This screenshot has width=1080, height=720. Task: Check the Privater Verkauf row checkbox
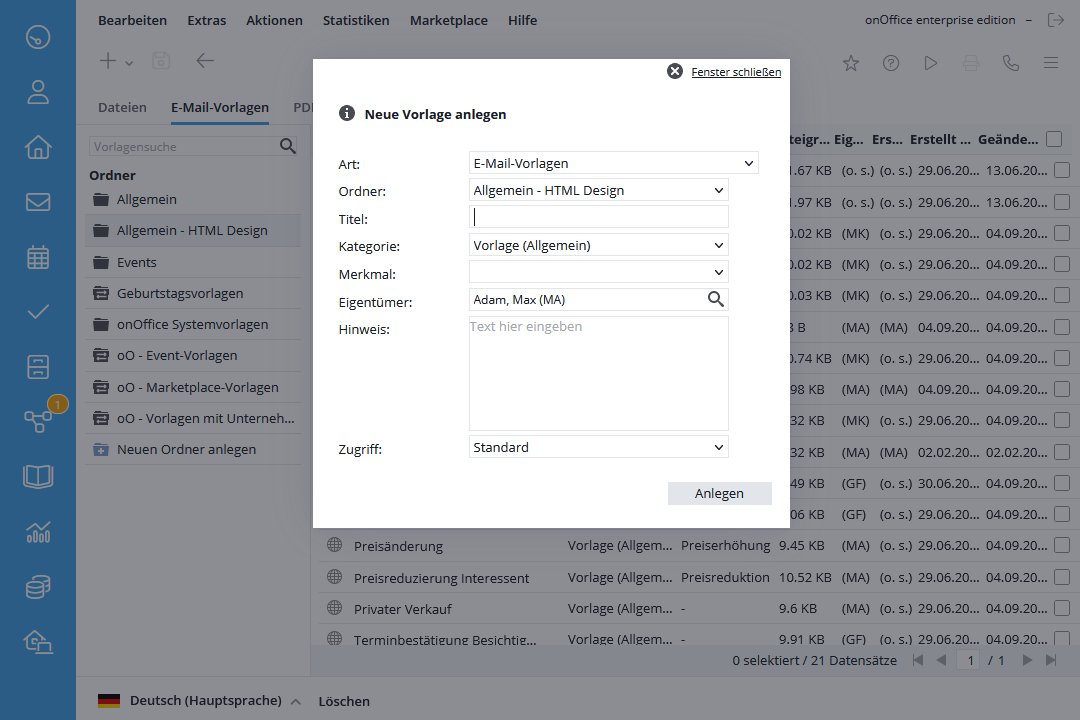click(x=1062, y=608)
